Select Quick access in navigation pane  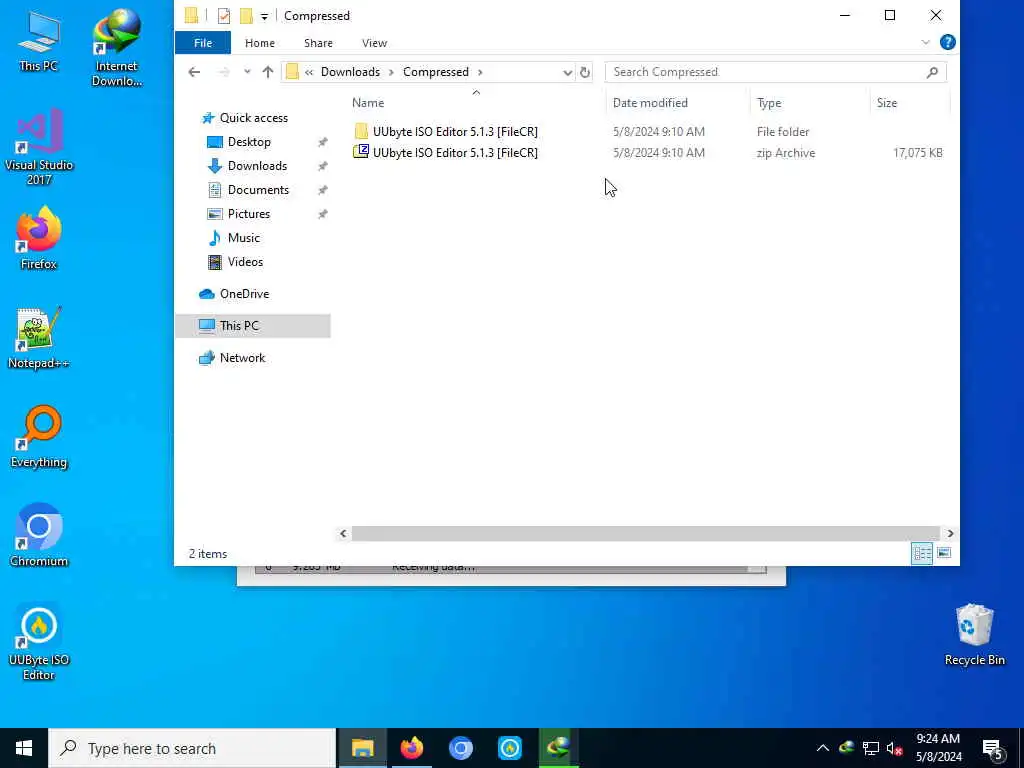pos(253,118)
